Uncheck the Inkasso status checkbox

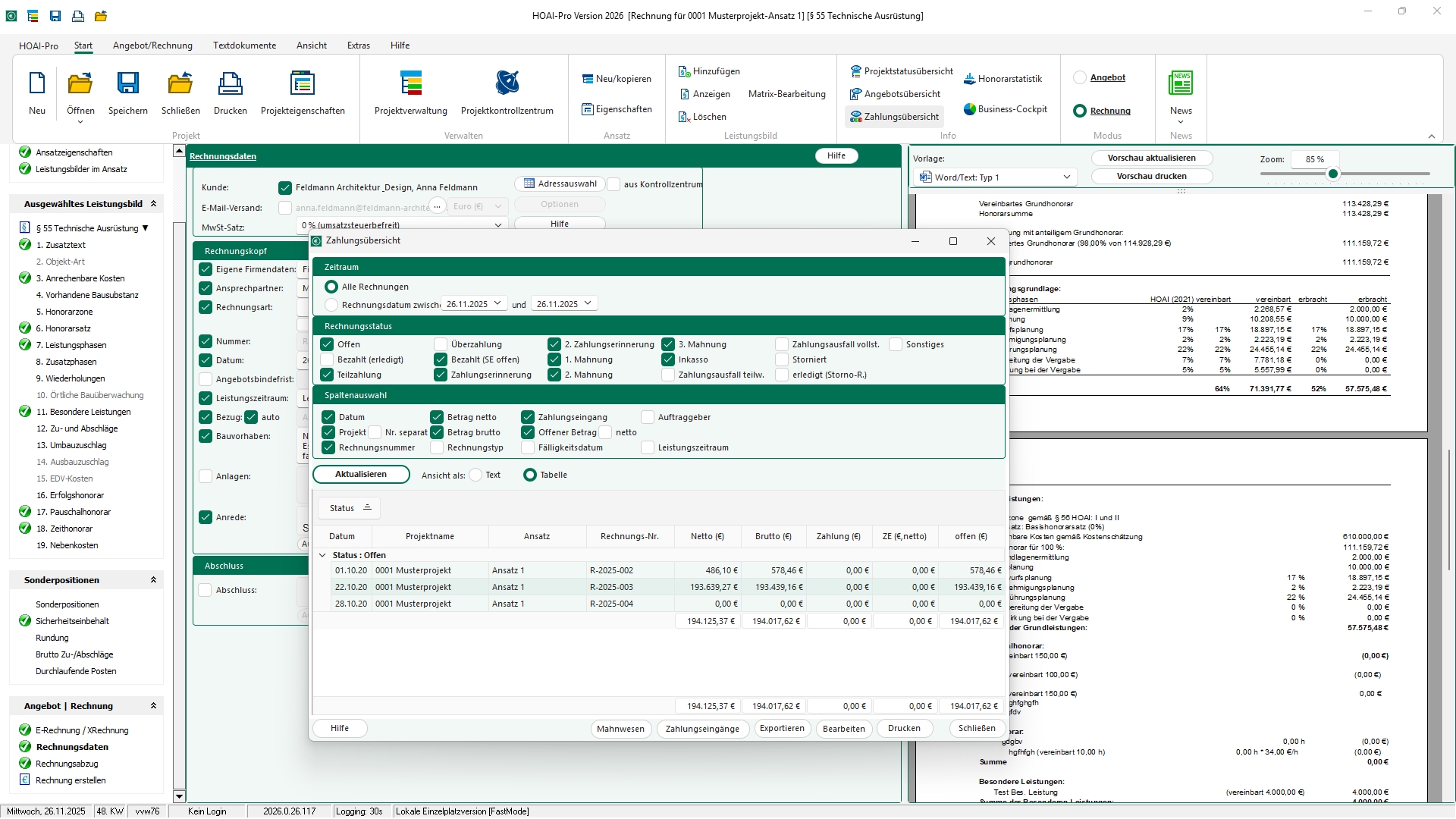tap(668, 359)
